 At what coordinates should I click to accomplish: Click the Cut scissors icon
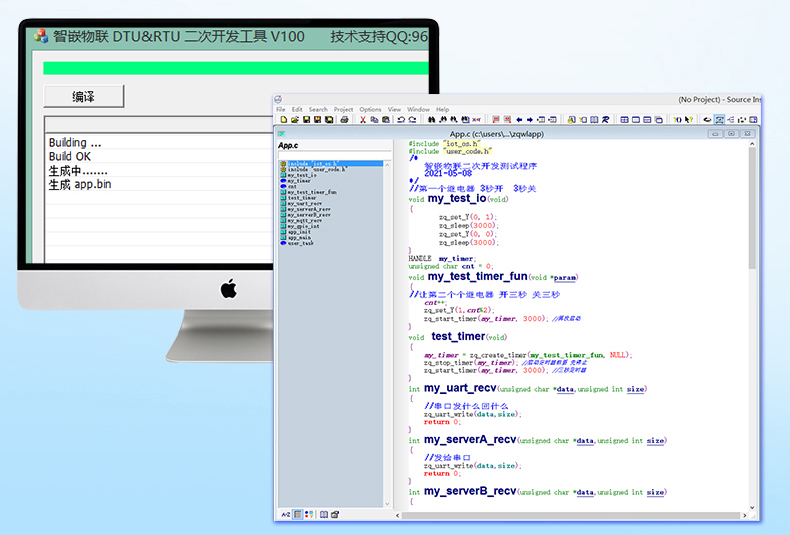pos(362,120)
